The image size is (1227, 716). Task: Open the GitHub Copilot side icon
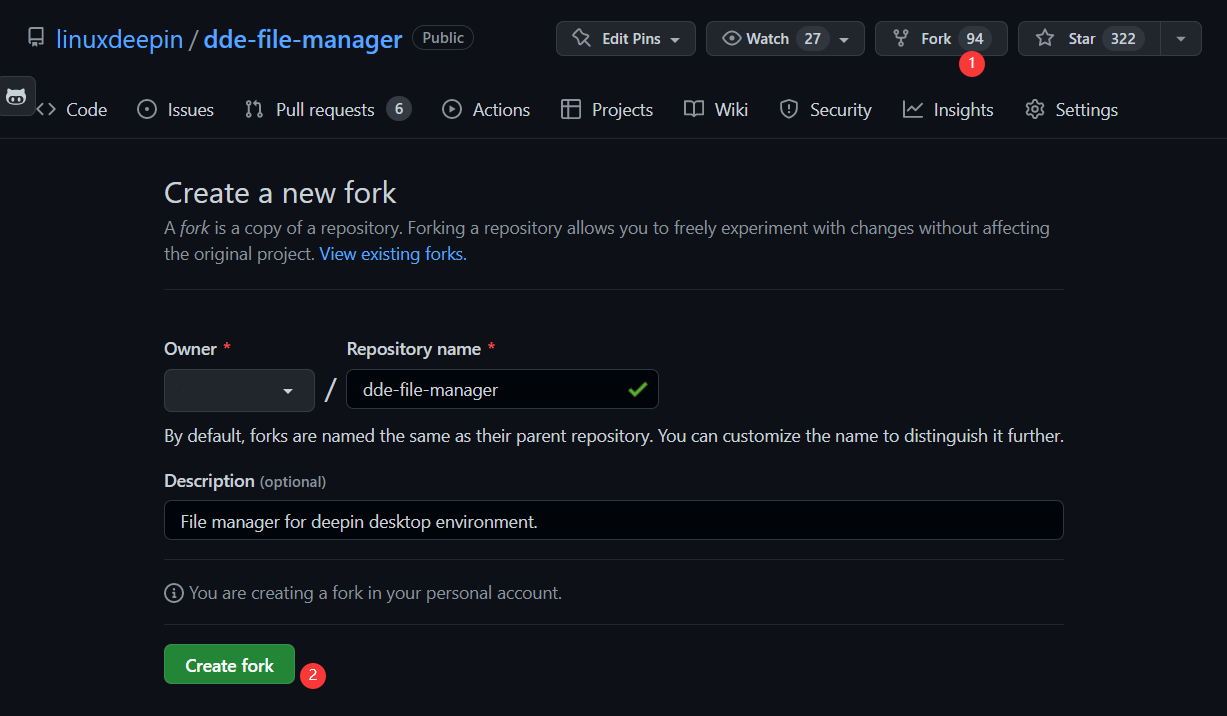coord(17,96)
